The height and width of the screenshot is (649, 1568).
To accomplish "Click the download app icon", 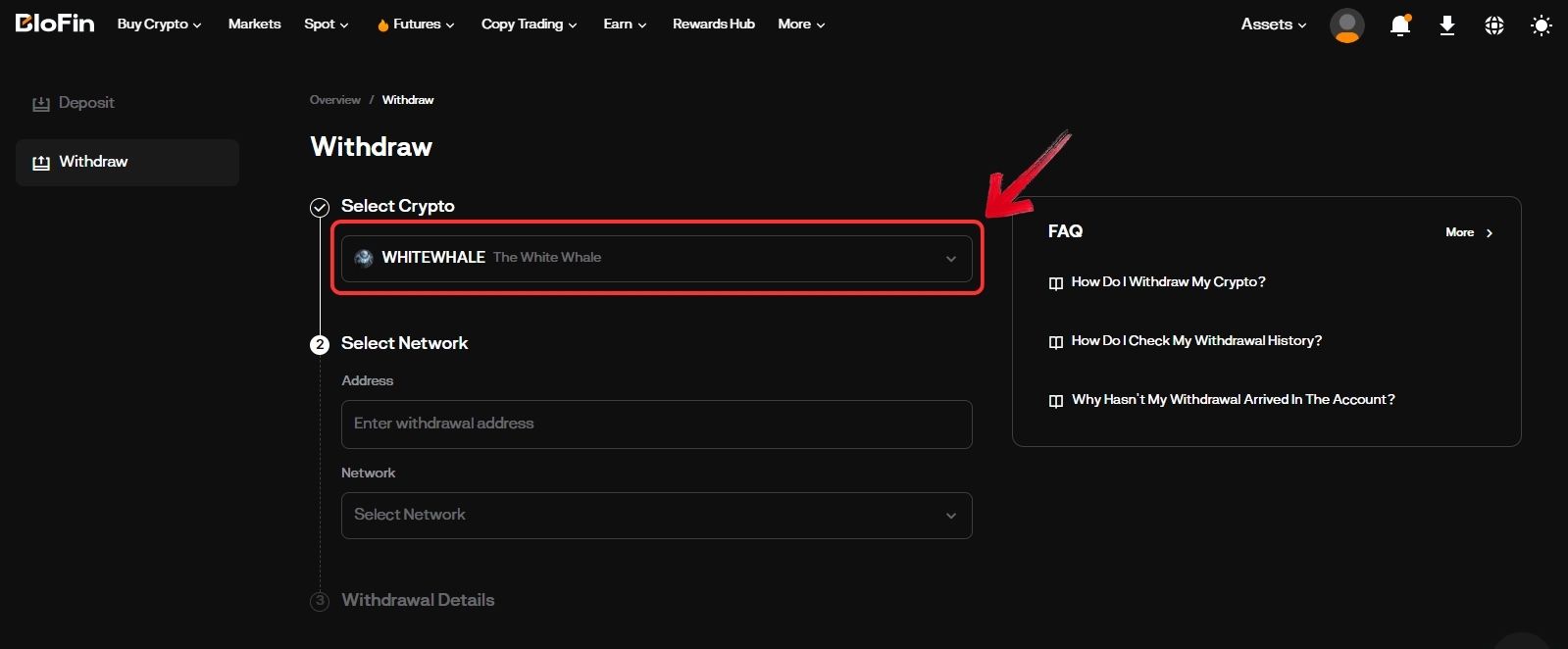I will coord(1446,25).
